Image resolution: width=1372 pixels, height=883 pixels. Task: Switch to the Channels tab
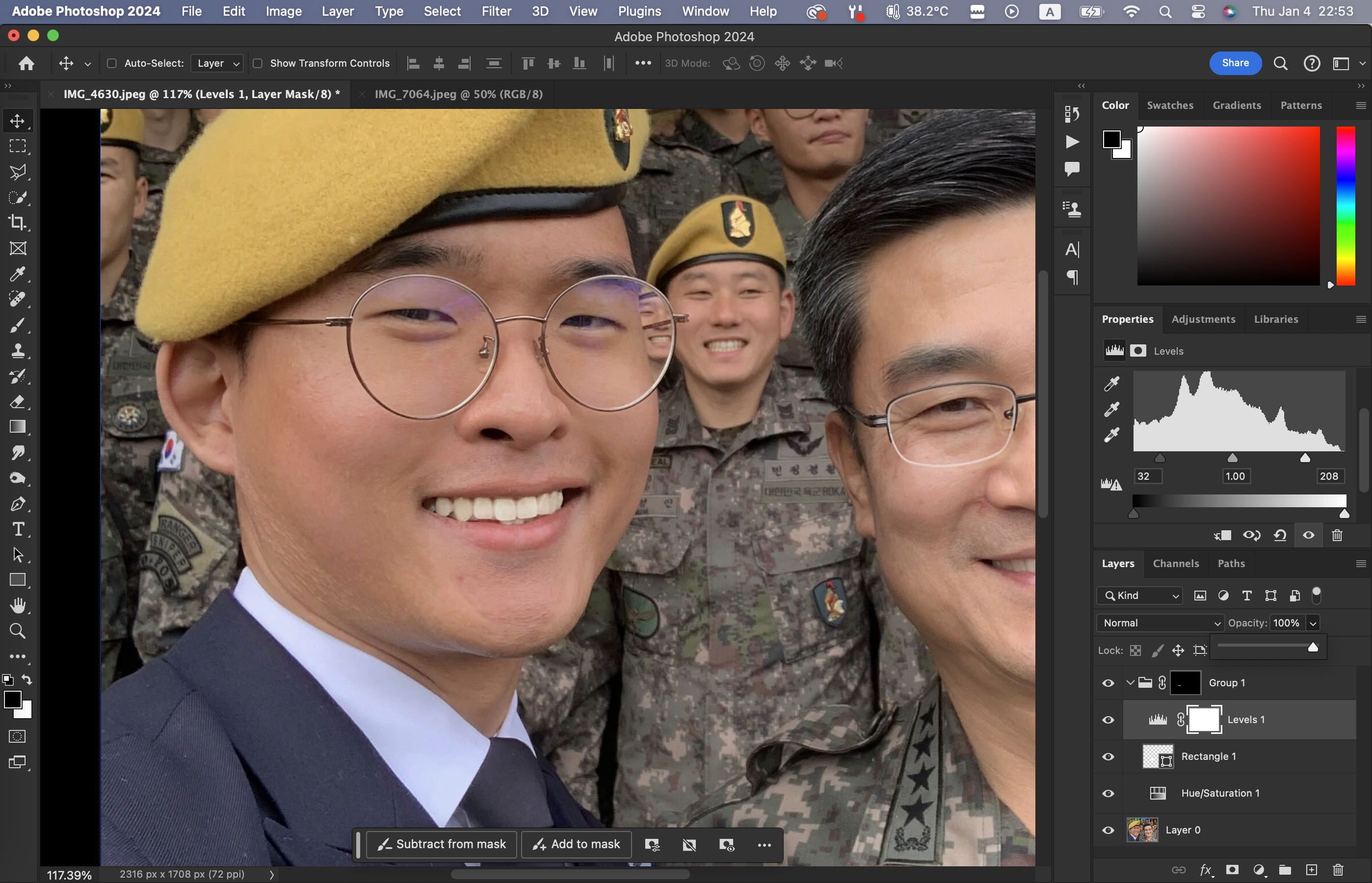tap(1175, 564)
